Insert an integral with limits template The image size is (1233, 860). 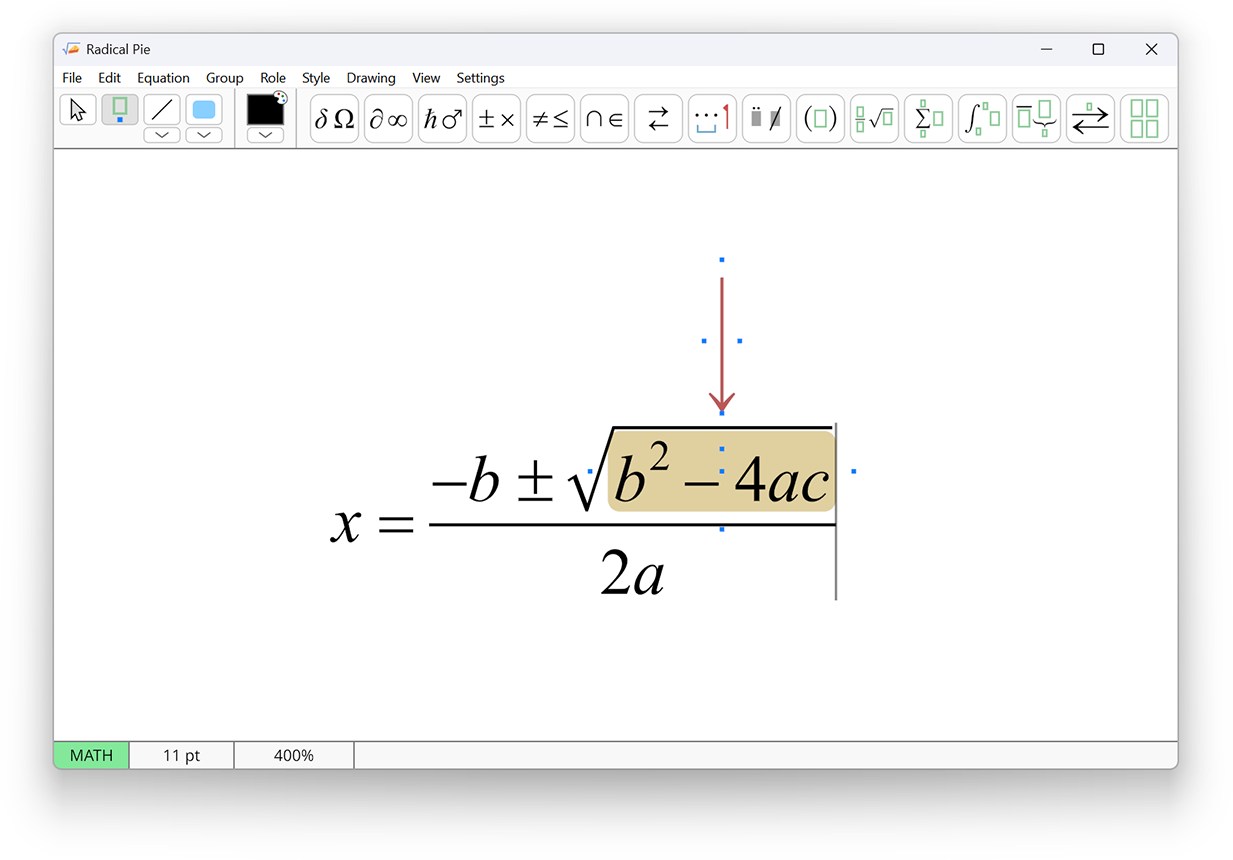[982, 118]
